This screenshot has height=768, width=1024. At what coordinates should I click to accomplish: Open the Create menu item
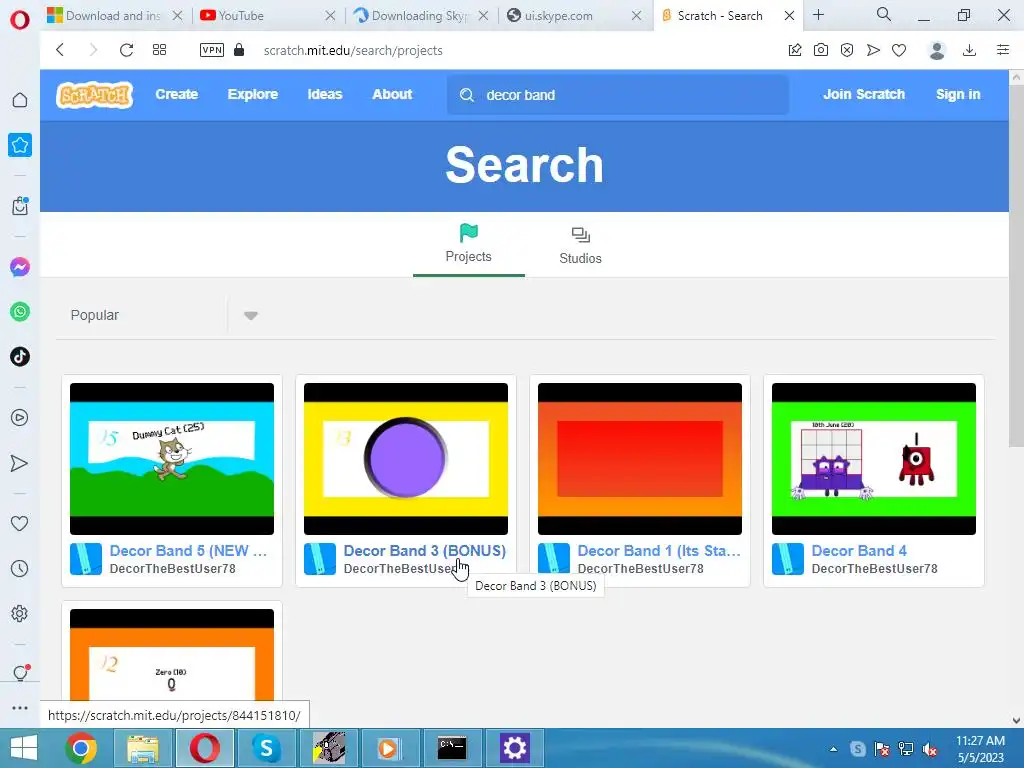[176, 94]
